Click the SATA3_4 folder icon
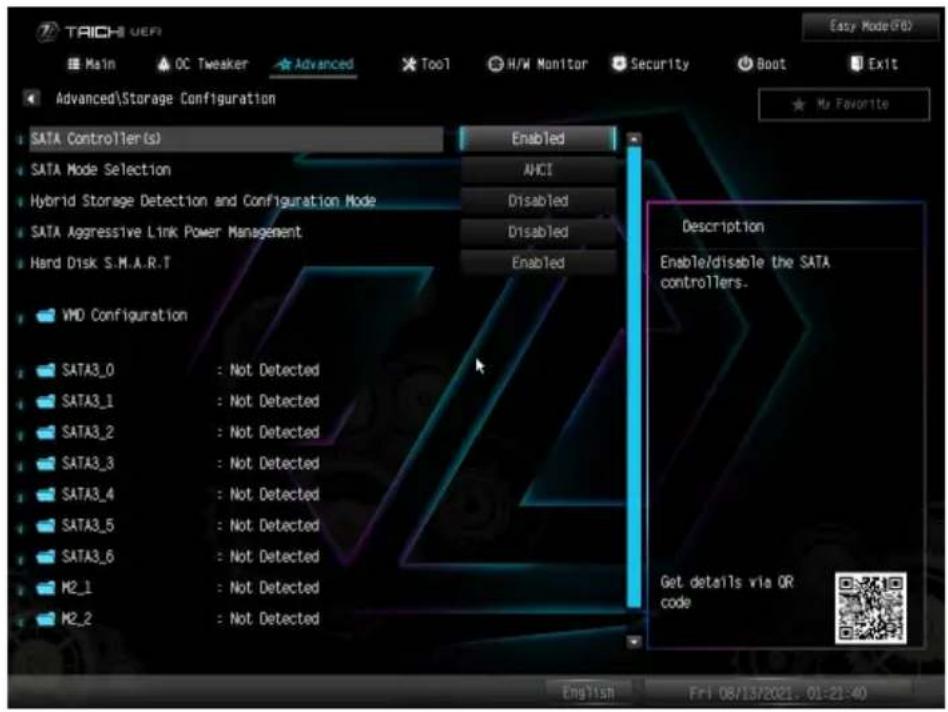 [x=45, y=495]
